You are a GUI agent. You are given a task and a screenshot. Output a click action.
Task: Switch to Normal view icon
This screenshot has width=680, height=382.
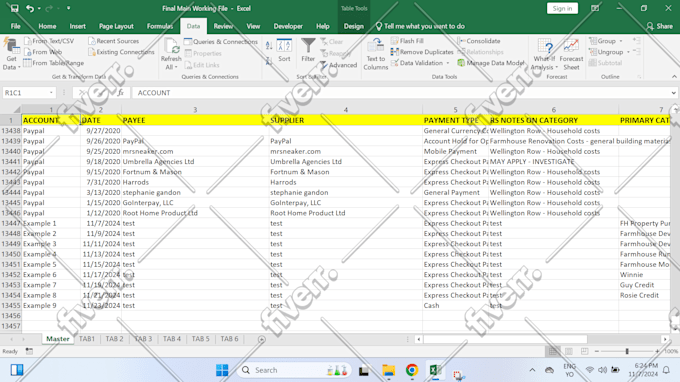point(553,351)
